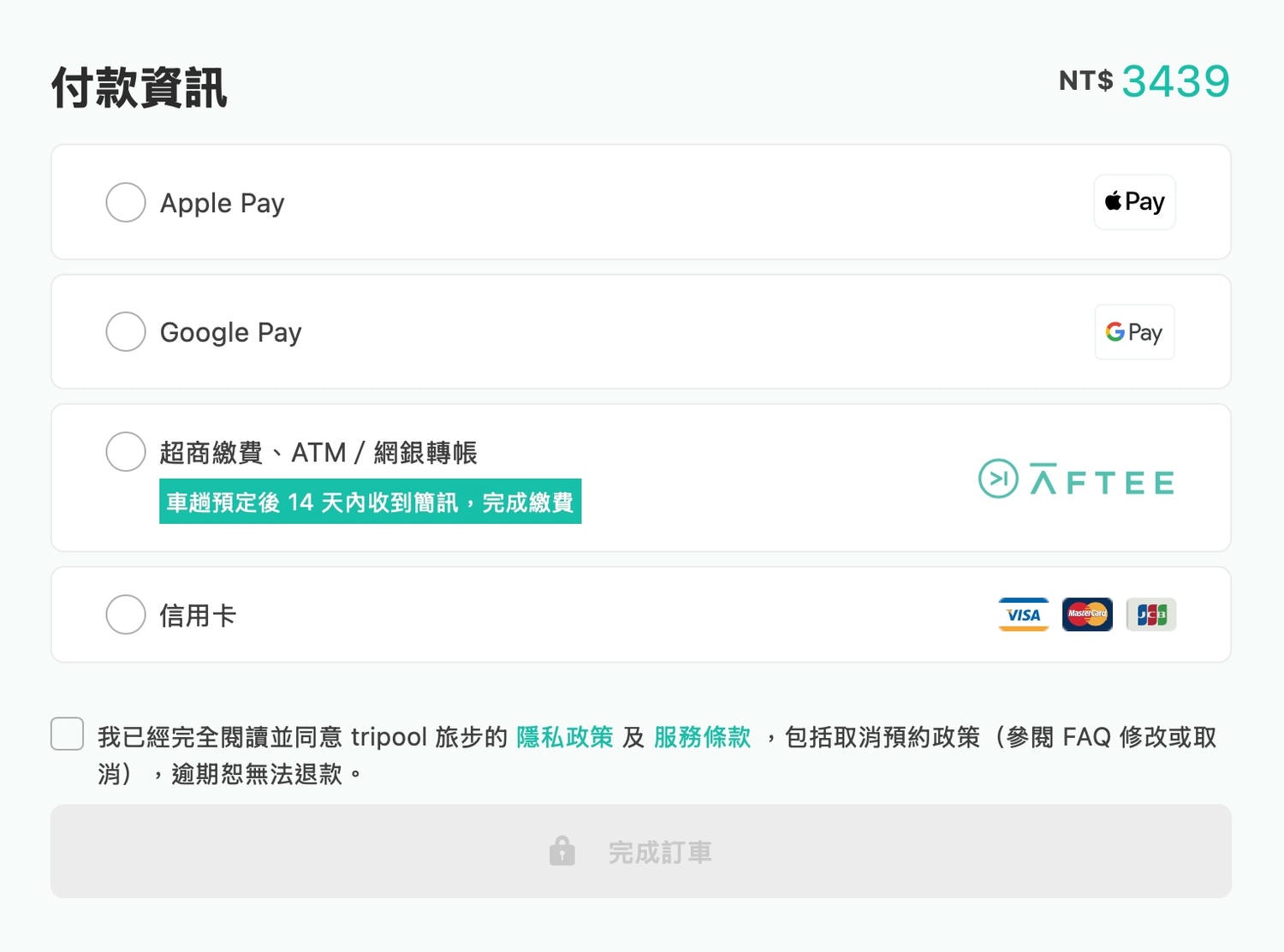Open the 服務條款 terms of service link

702,737
